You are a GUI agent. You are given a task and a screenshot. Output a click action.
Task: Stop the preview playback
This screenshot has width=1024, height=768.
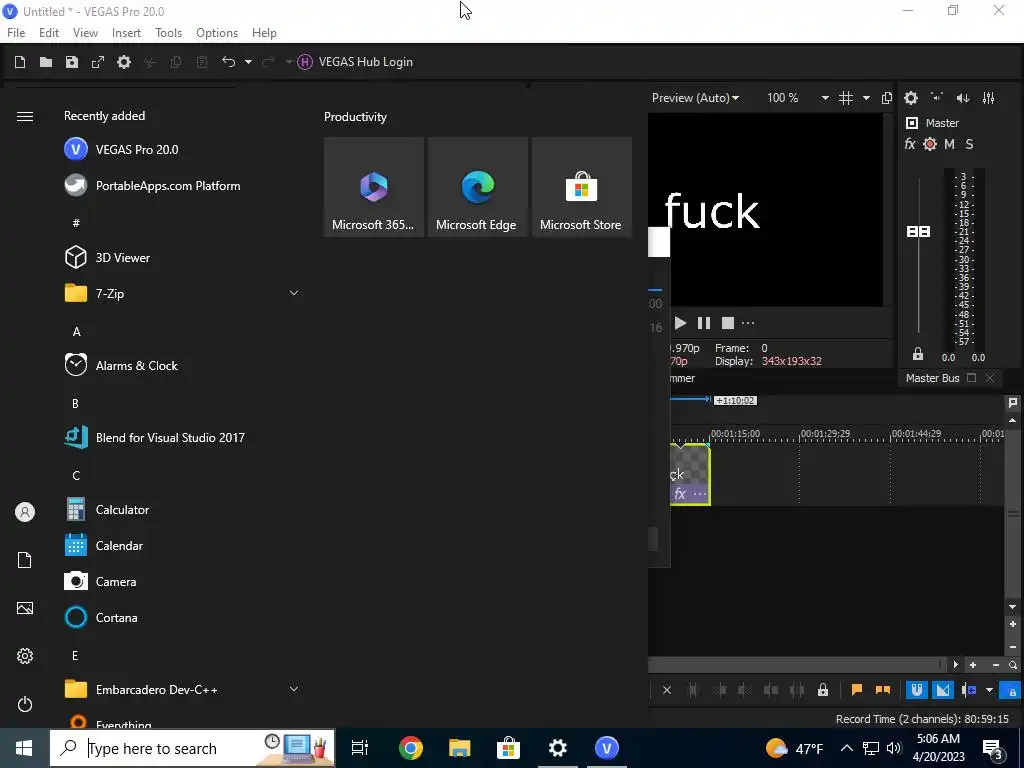(x=728, y=323)
